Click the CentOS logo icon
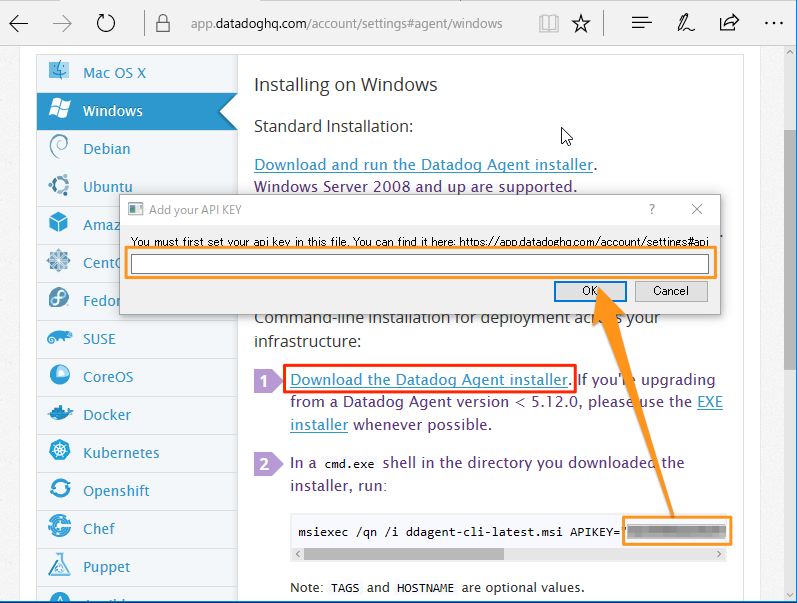Screen dimensions: 797x603 [x=59, y=260]
